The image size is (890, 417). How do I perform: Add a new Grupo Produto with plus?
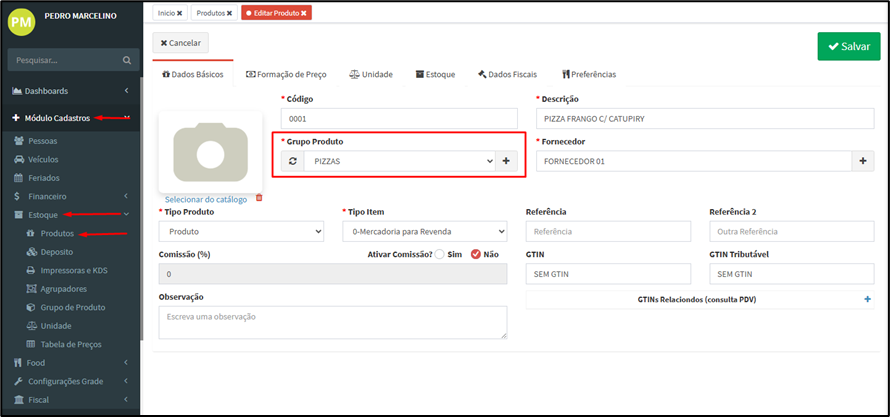506,161
